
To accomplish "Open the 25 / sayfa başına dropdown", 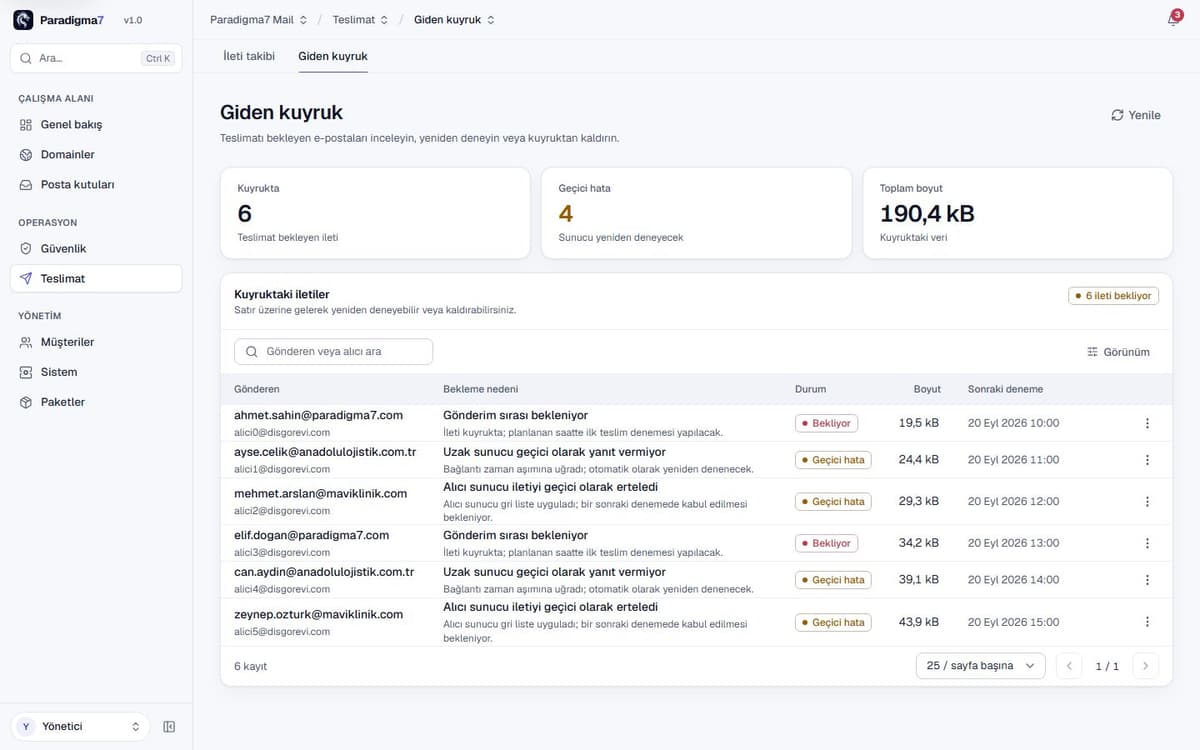I will (x=980, y=666).
